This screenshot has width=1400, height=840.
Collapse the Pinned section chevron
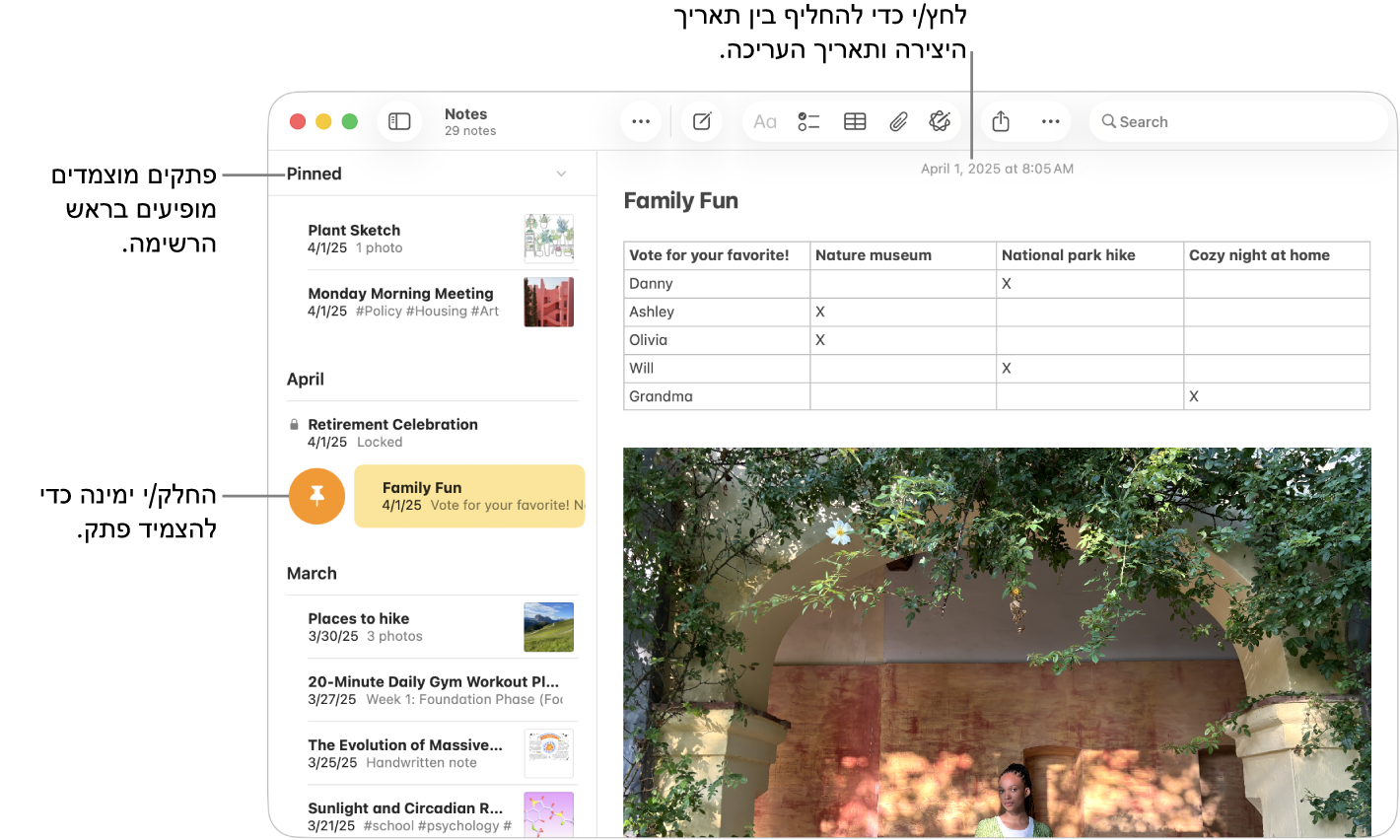(x=561, y=174)
